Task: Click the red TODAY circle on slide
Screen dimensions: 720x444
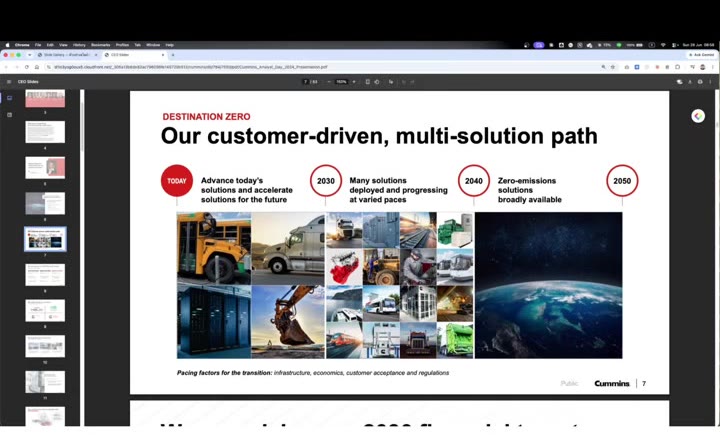Action: (x=177, y=180)
